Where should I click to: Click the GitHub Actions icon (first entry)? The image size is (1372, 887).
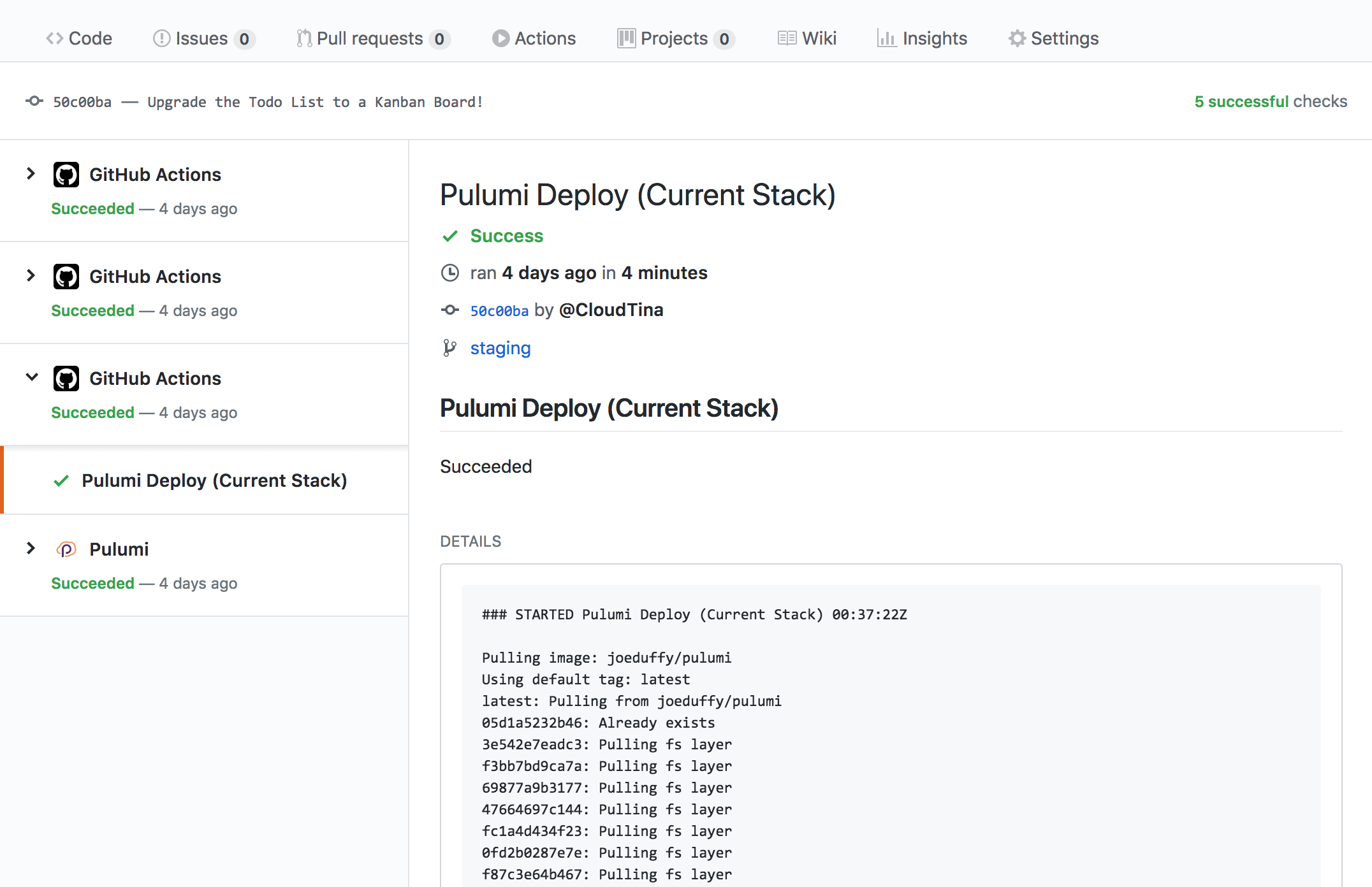[x=64, y=174]
